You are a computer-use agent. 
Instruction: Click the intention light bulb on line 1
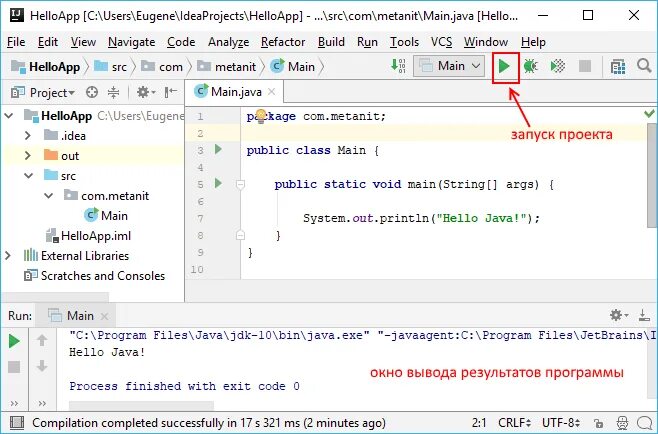click(x=261, y=115)
